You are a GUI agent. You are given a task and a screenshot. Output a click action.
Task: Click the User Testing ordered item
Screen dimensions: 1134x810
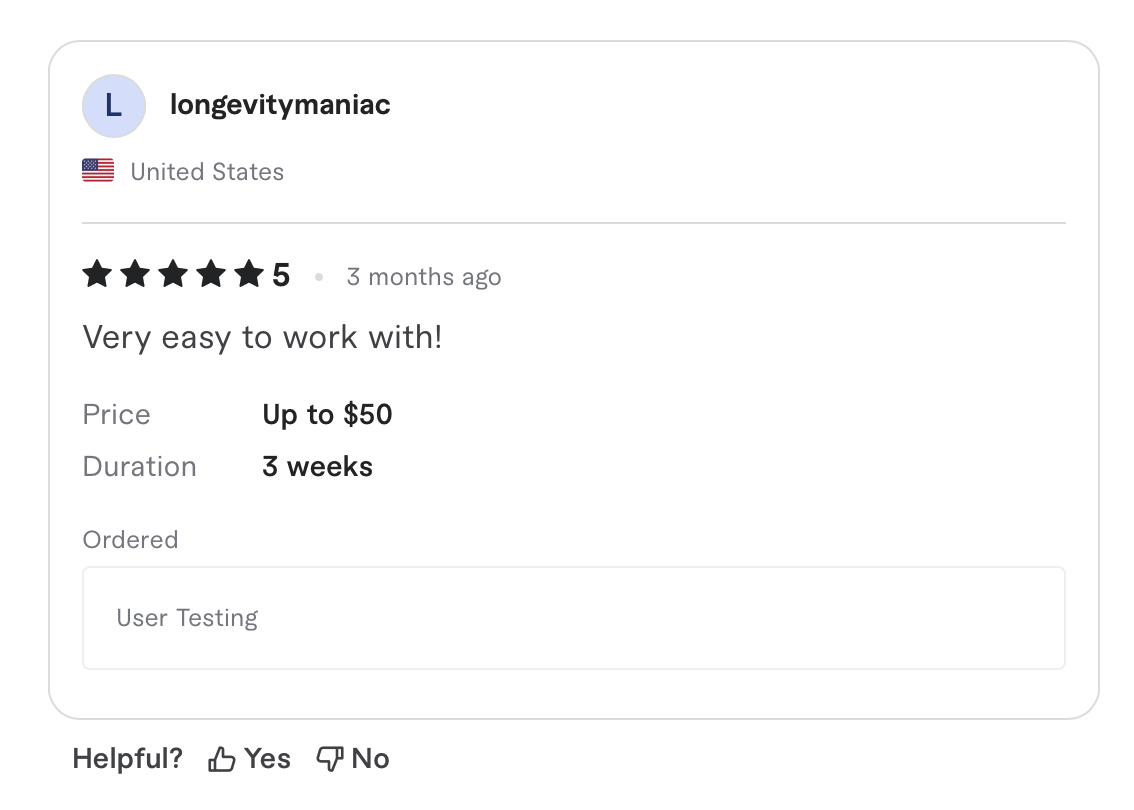click(x=188, y=617)
